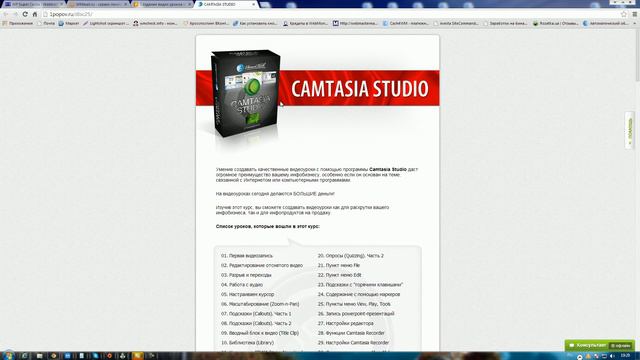Viewport: 640px width, 360px height.
Task: Click lesson 22. Пункт меню Edit
Action: click(x=340, y=275)
